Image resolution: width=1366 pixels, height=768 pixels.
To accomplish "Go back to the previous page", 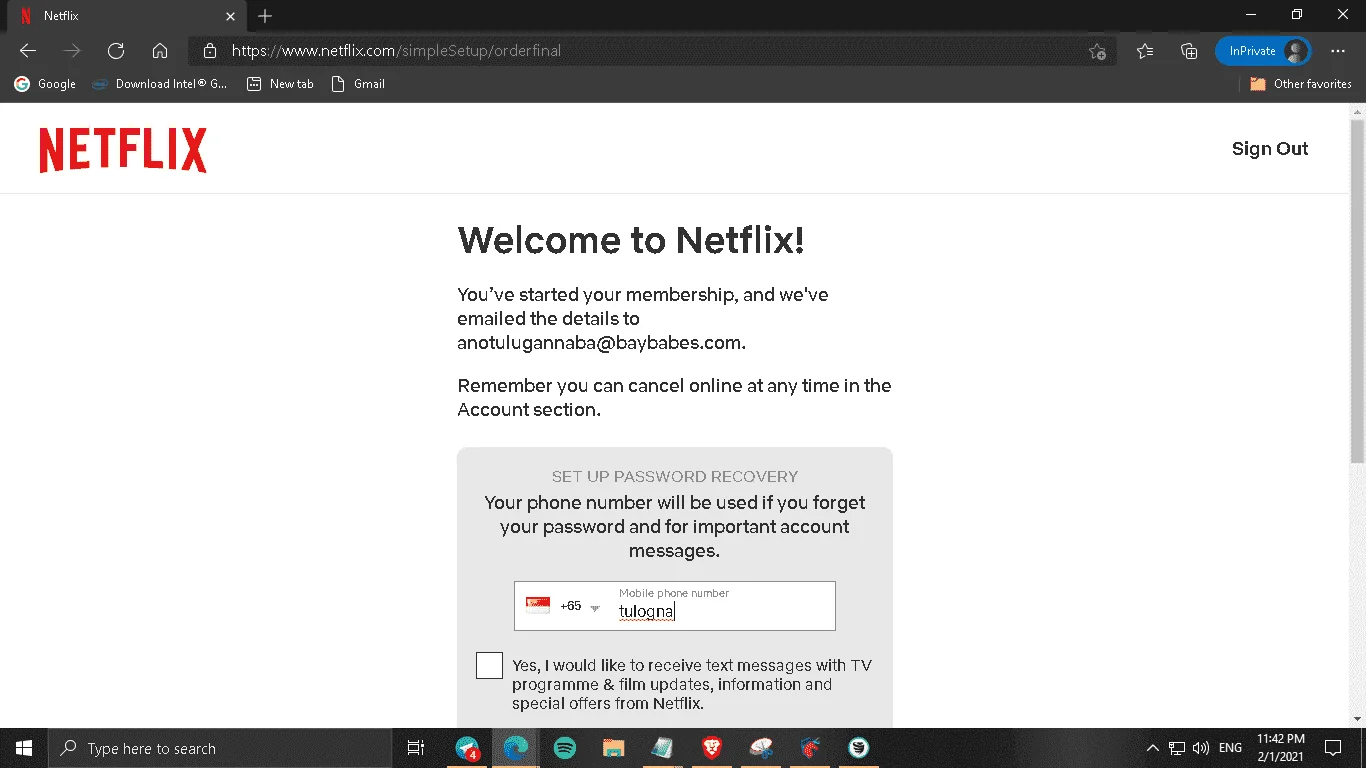I will coord(27,51).
